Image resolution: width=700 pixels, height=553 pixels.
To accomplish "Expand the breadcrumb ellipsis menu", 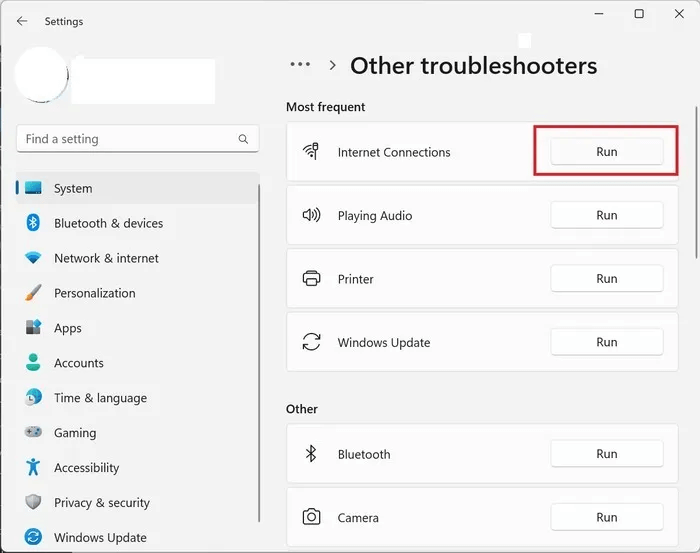I will 300,64.
